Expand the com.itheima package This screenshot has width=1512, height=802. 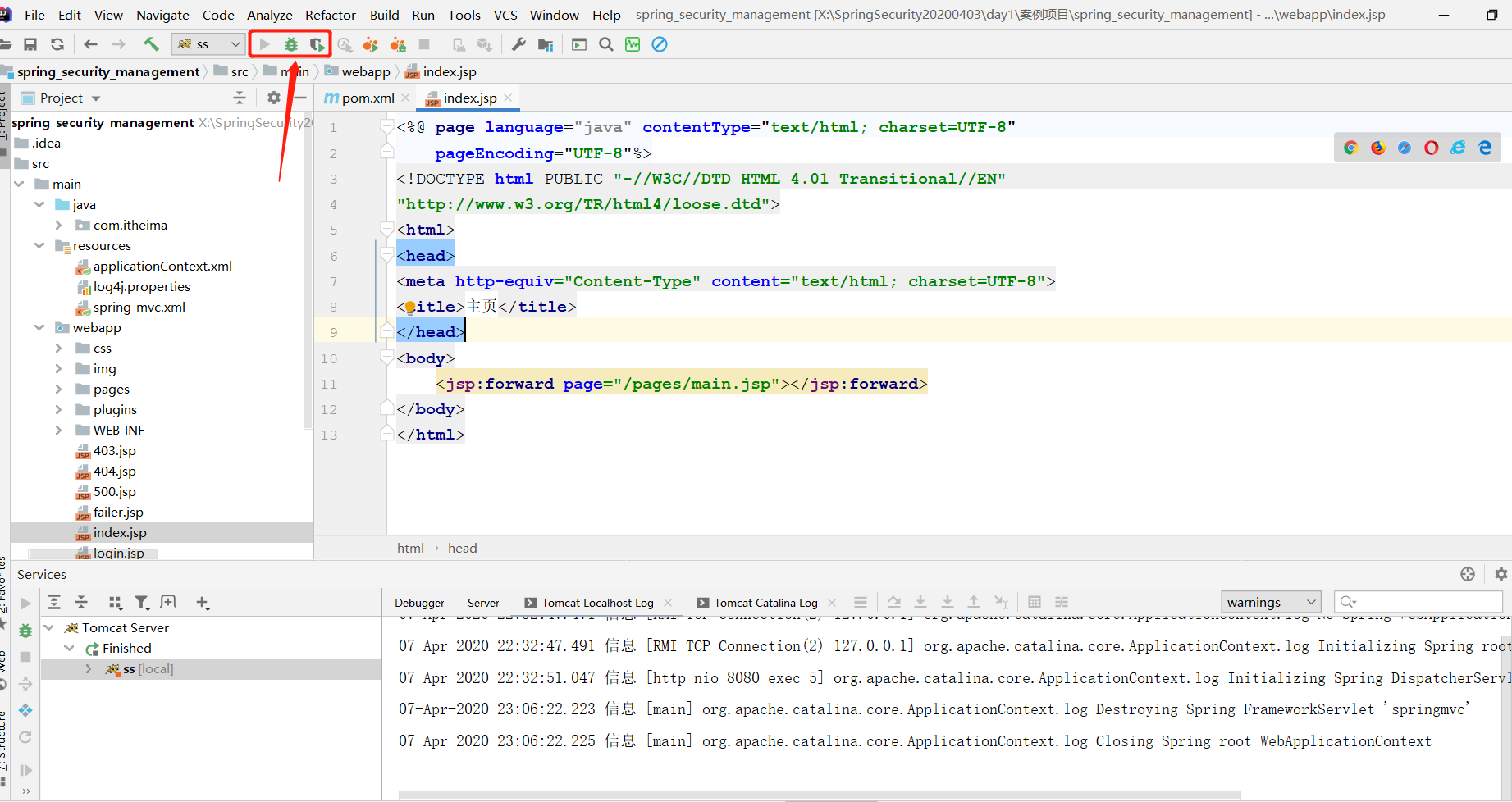click(58, 225)
